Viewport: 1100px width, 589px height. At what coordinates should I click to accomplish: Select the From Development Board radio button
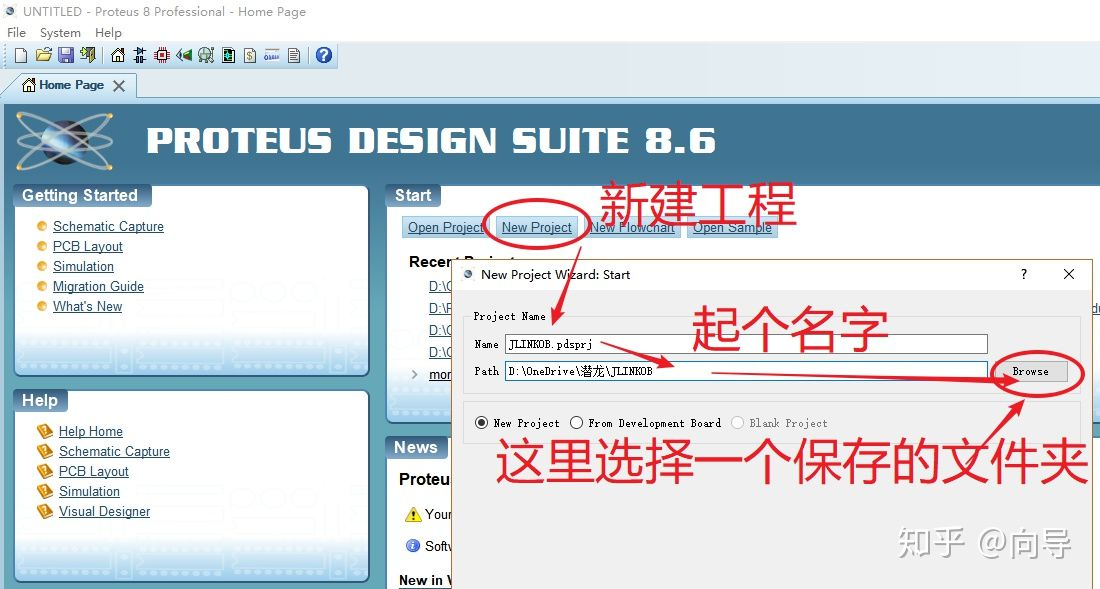(x=576, y=423)
